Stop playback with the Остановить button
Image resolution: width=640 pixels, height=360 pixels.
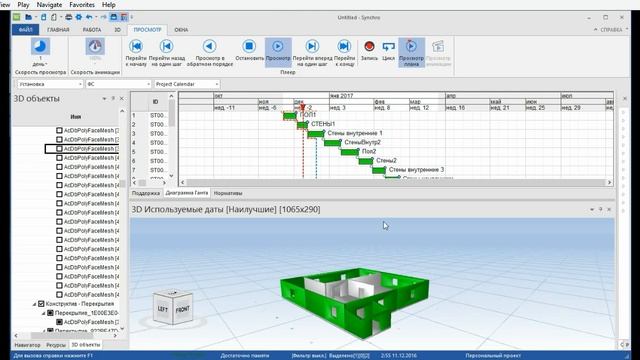249,46
